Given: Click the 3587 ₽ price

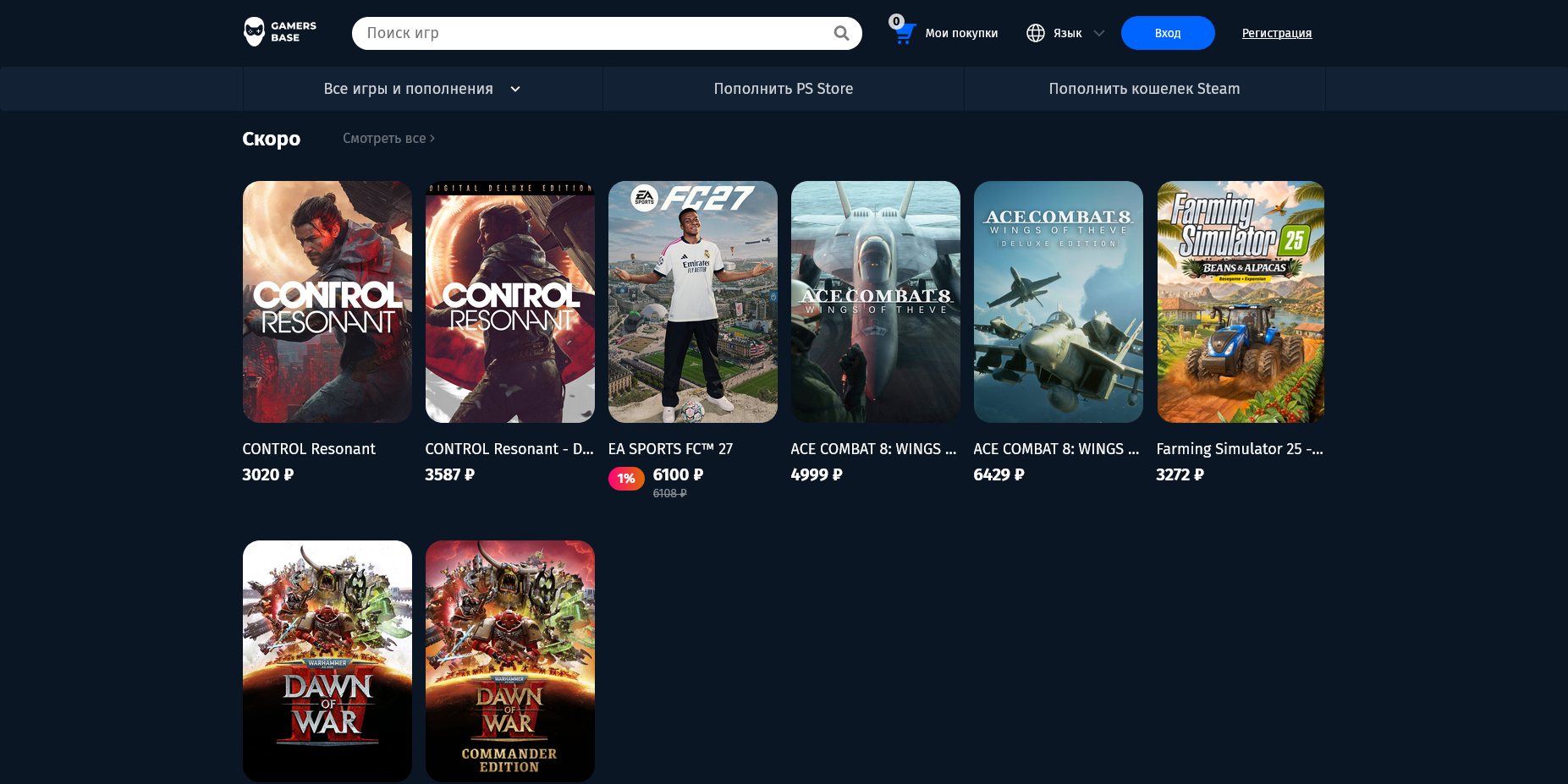Looking at the screenshot, I should [x=450, y=474].
